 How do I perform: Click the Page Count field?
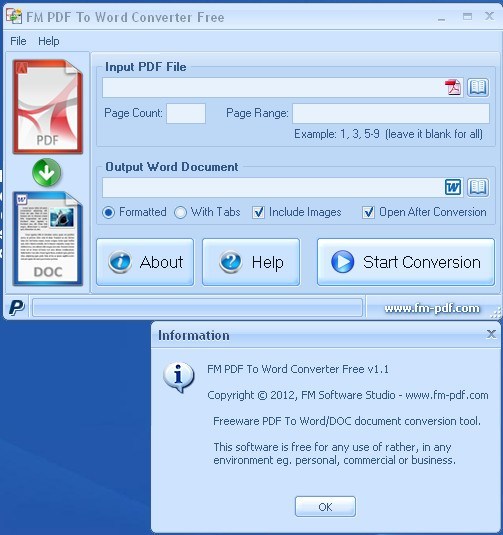click(186, 113)
